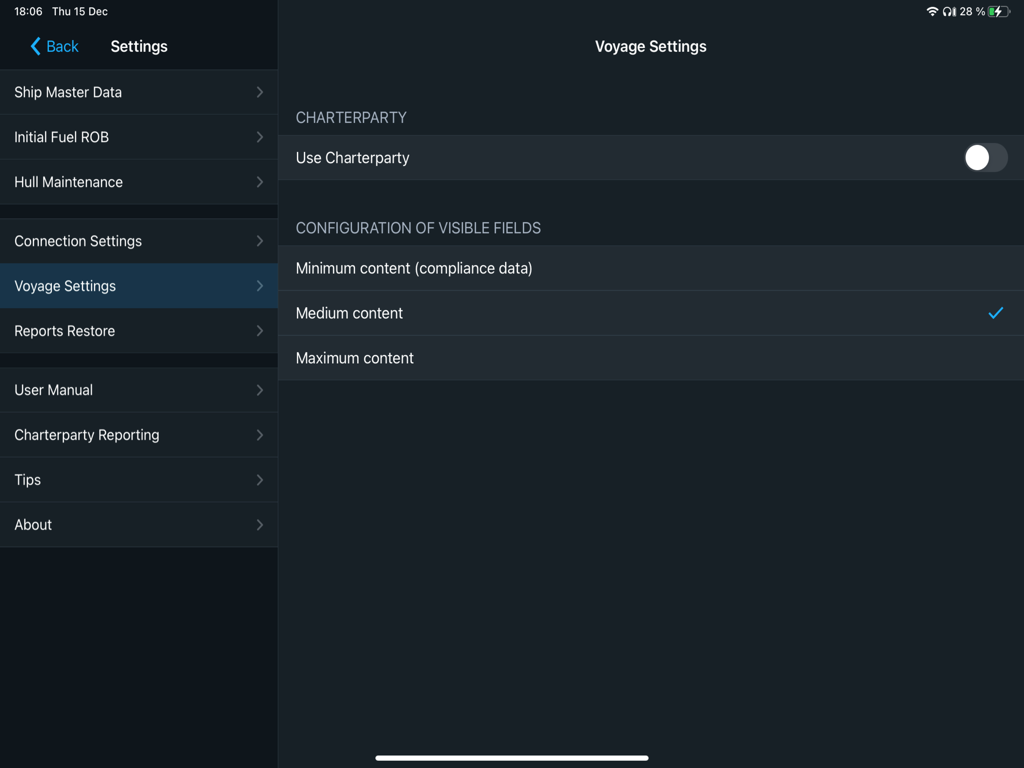The height and width of the screenshot is (768, 1024).
Task: Click the headphones icon near the battery indicator
Action: (948, 11)
